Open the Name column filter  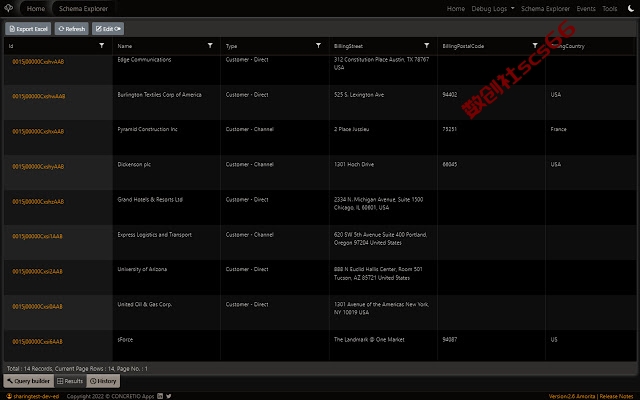pos(210,46)
